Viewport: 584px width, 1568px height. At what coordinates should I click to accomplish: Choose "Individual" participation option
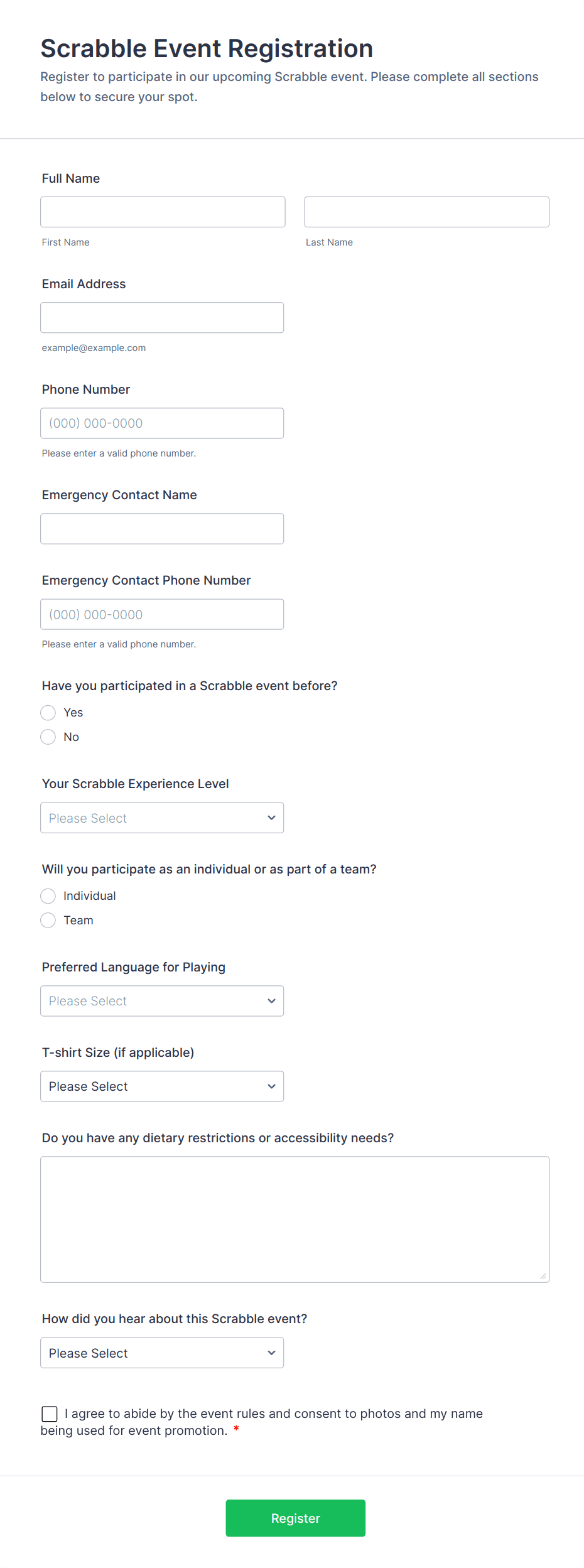[48, 895]
